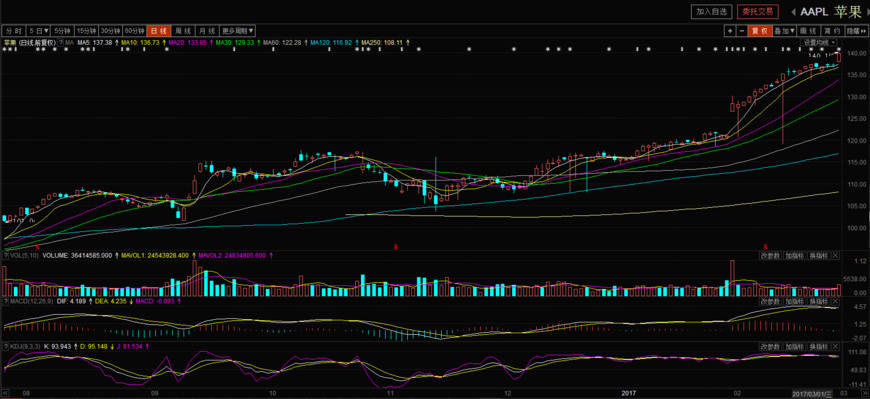Switch to the 60分钟 chart tab

(x=134, y=31)
